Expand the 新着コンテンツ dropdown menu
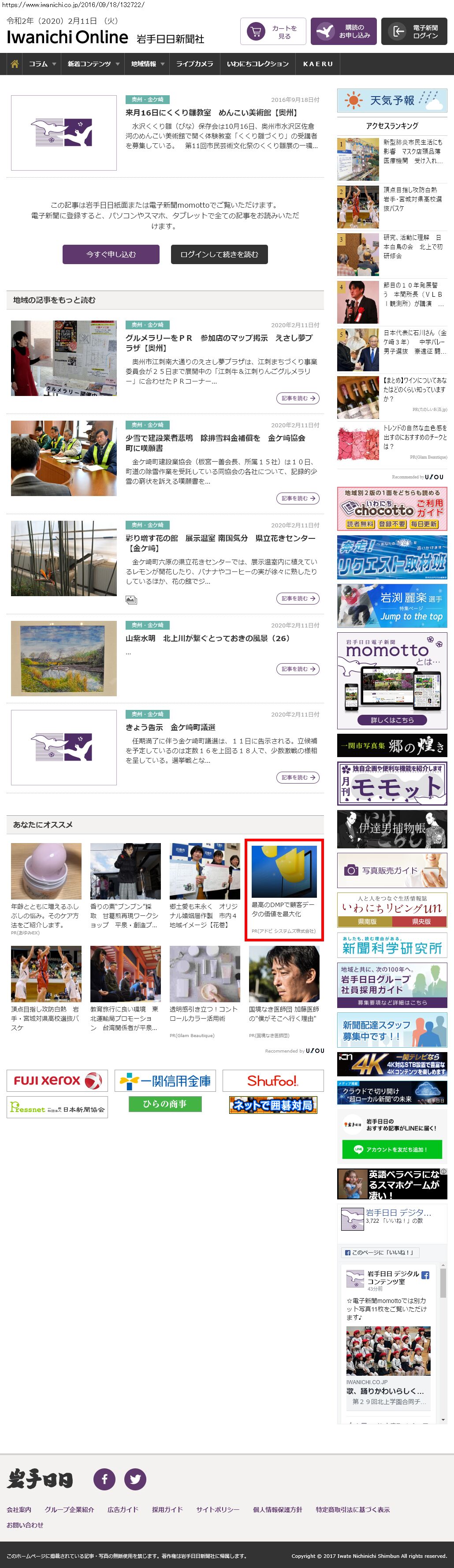 tap(93, 64)
